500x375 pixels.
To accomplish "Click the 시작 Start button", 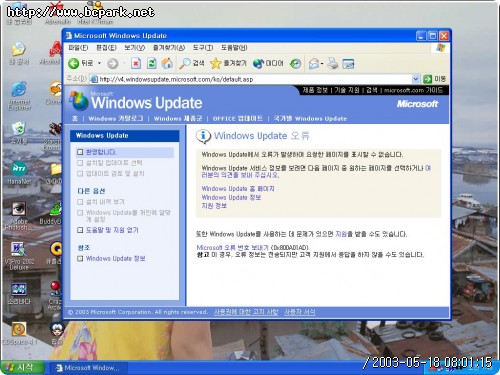I will click(22, 368).
